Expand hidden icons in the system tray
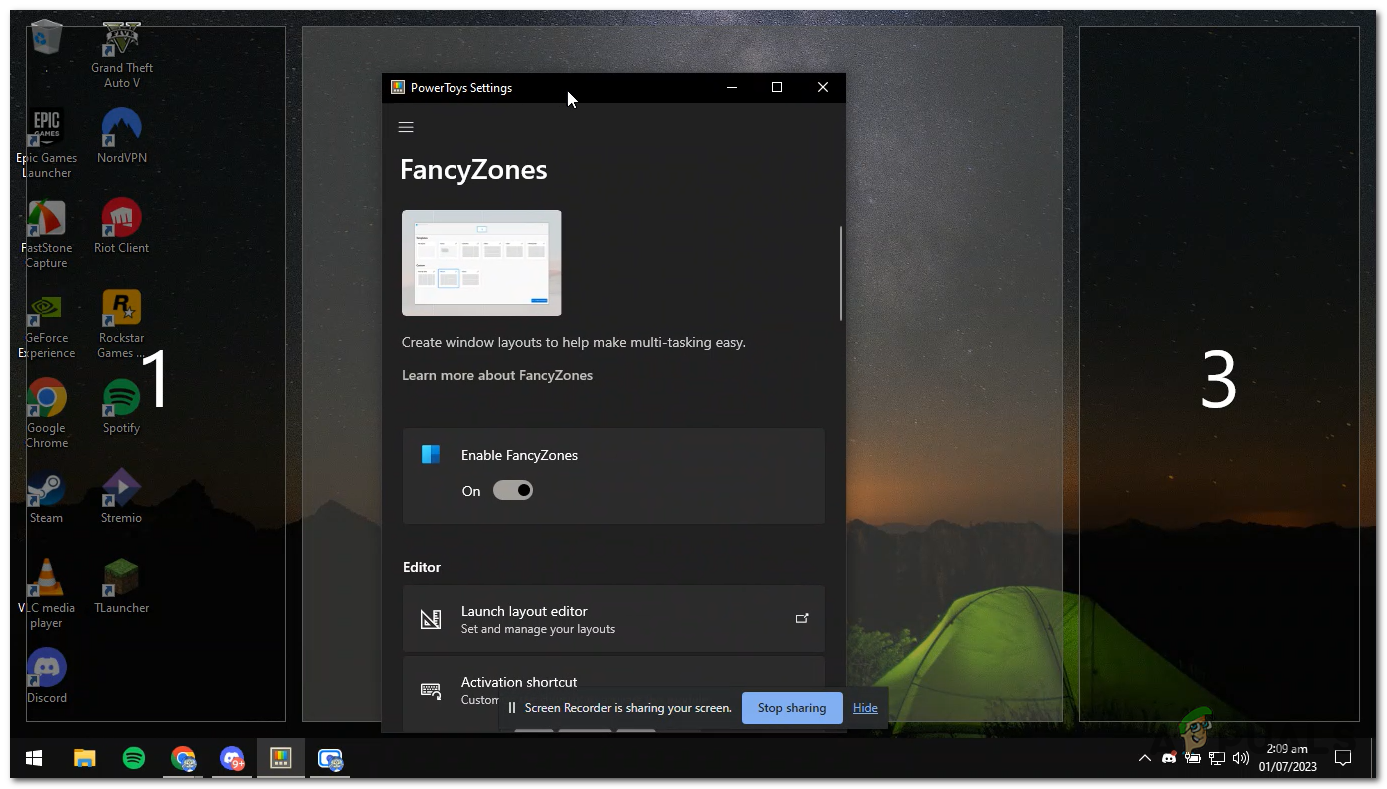This screenshot has width=1387, height=789. (1144, 758)
